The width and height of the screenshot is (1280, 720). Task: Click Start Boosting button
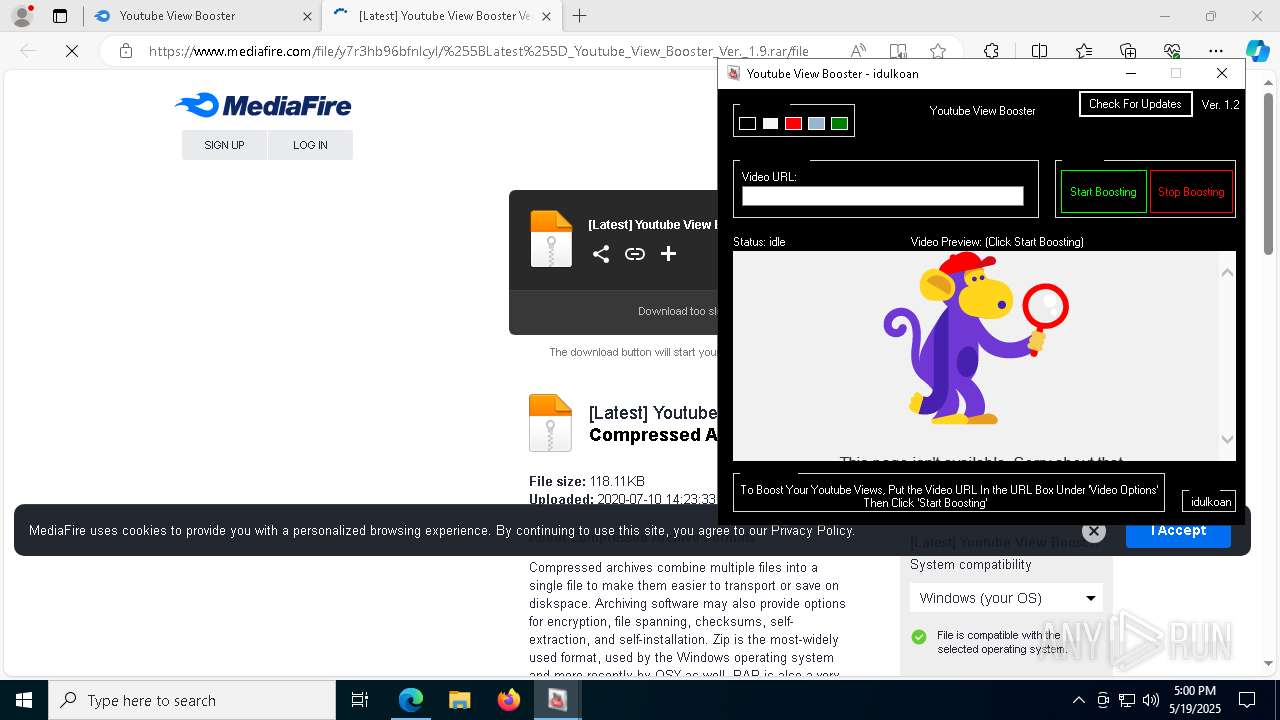point(1103,192)
